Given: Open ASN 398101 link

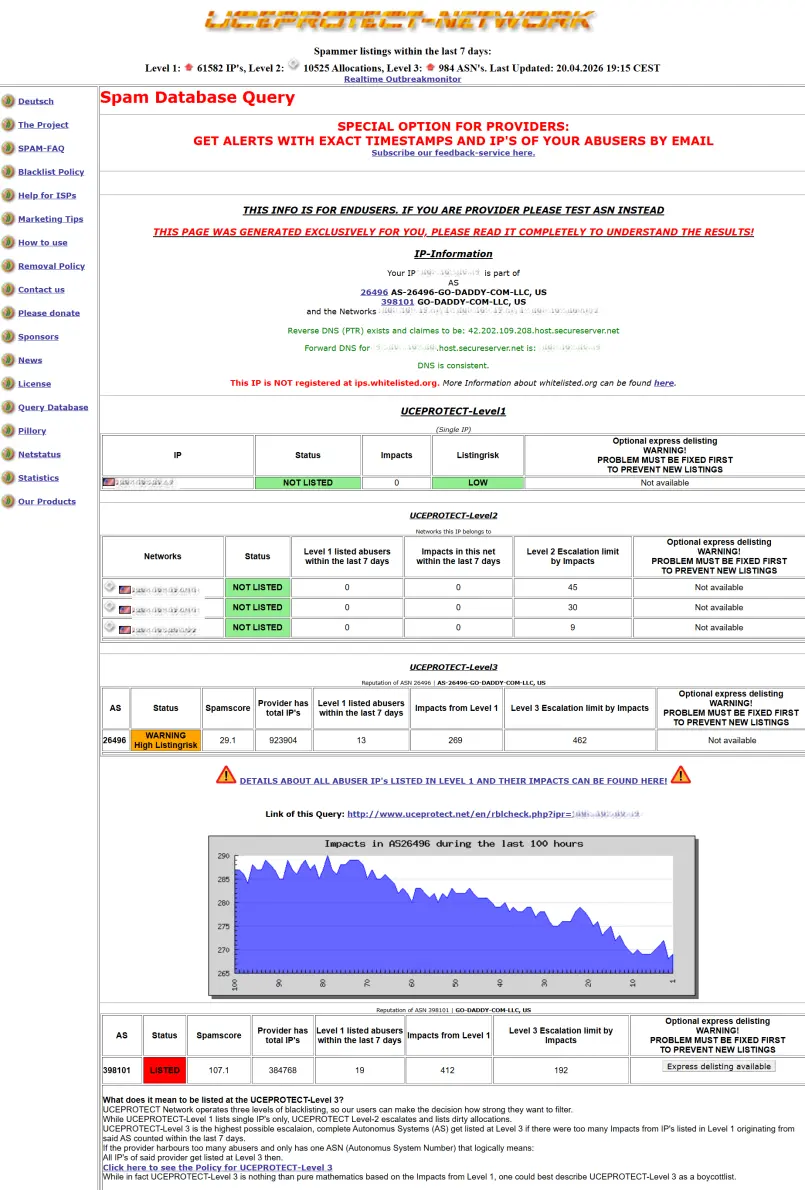Looking at the screenshot, I should 398,302.
